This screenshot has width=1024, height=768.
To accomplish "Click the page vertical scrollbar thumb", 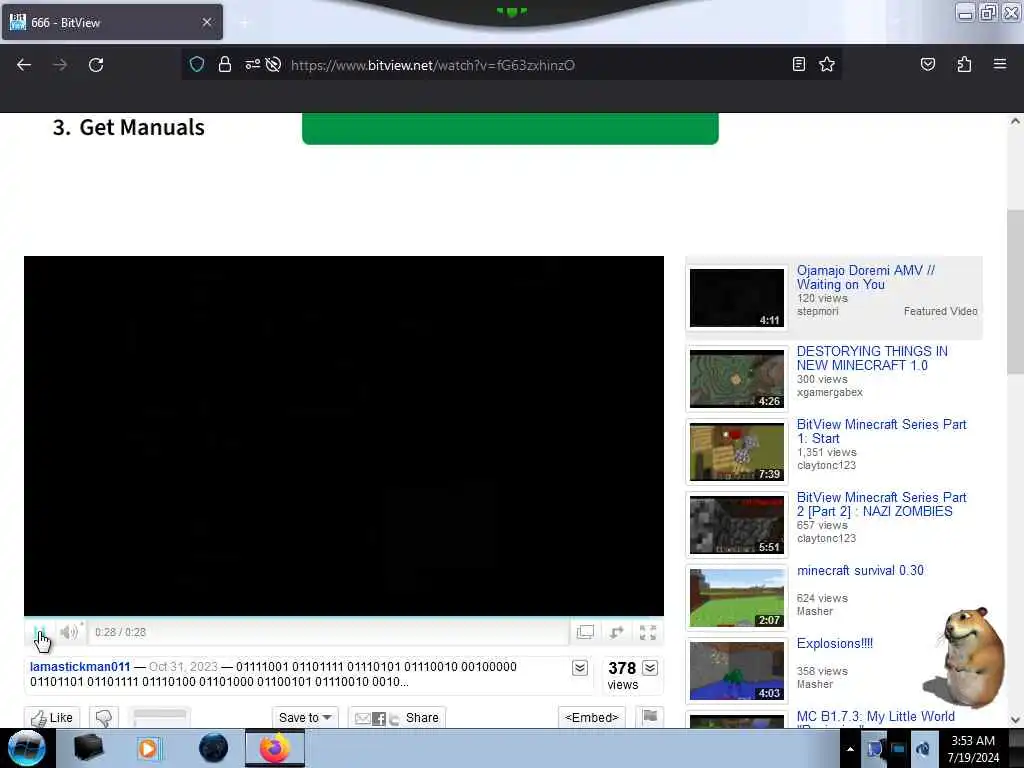I will pos(1015,292).
